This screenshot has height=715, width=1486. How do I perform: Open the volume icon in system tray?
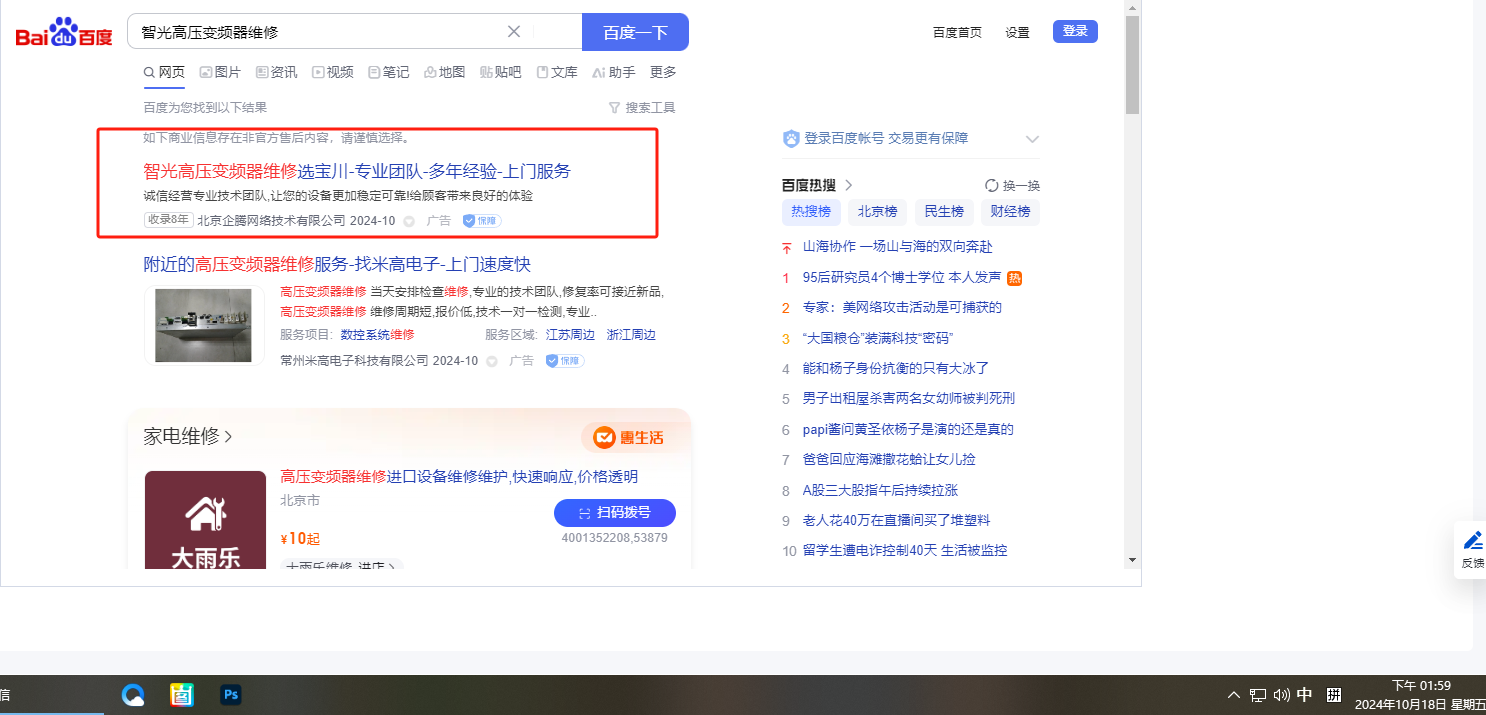click(1282, 695)
